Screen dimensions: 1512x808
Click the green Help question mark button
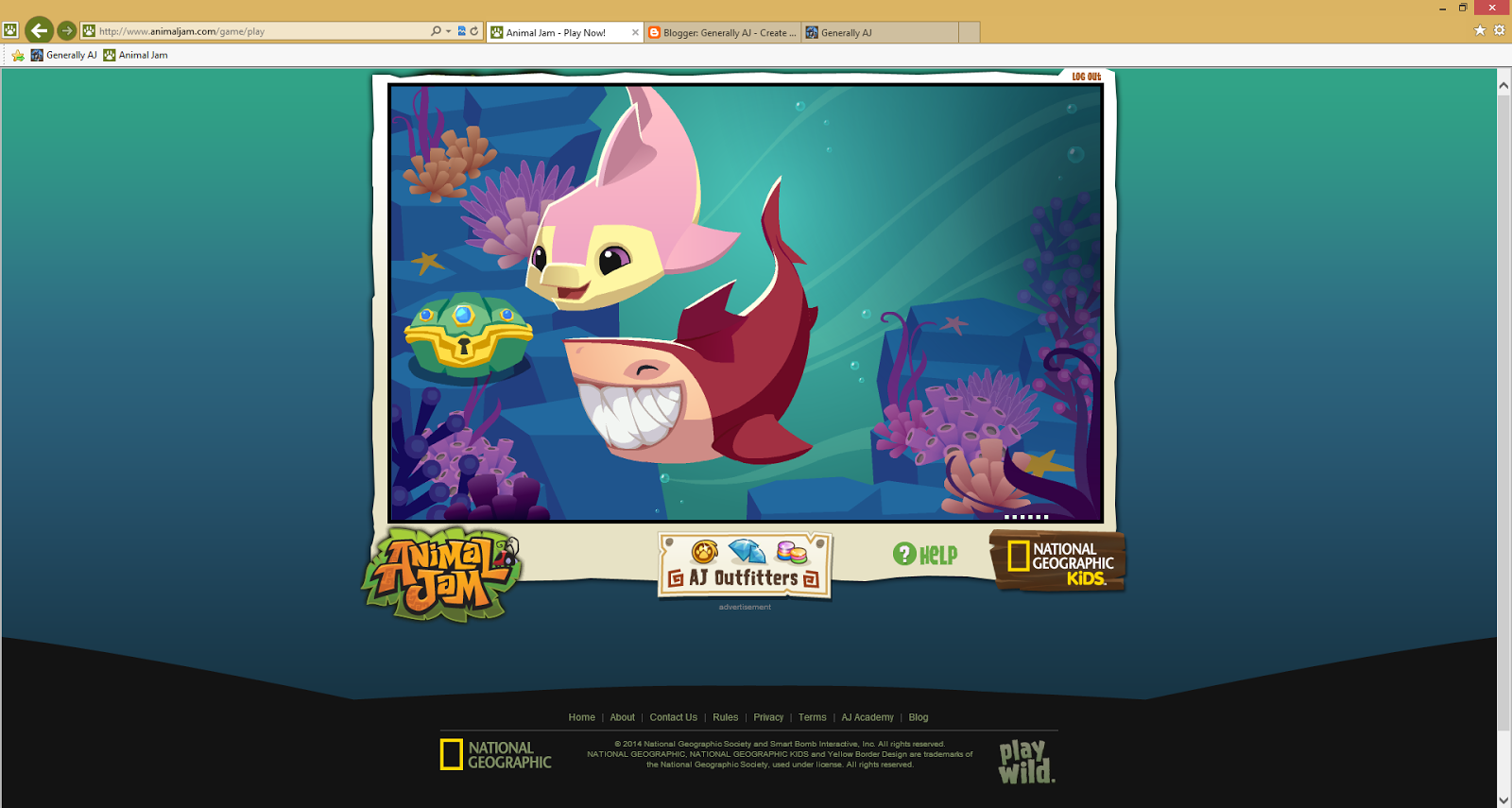[x=925, y=555]
